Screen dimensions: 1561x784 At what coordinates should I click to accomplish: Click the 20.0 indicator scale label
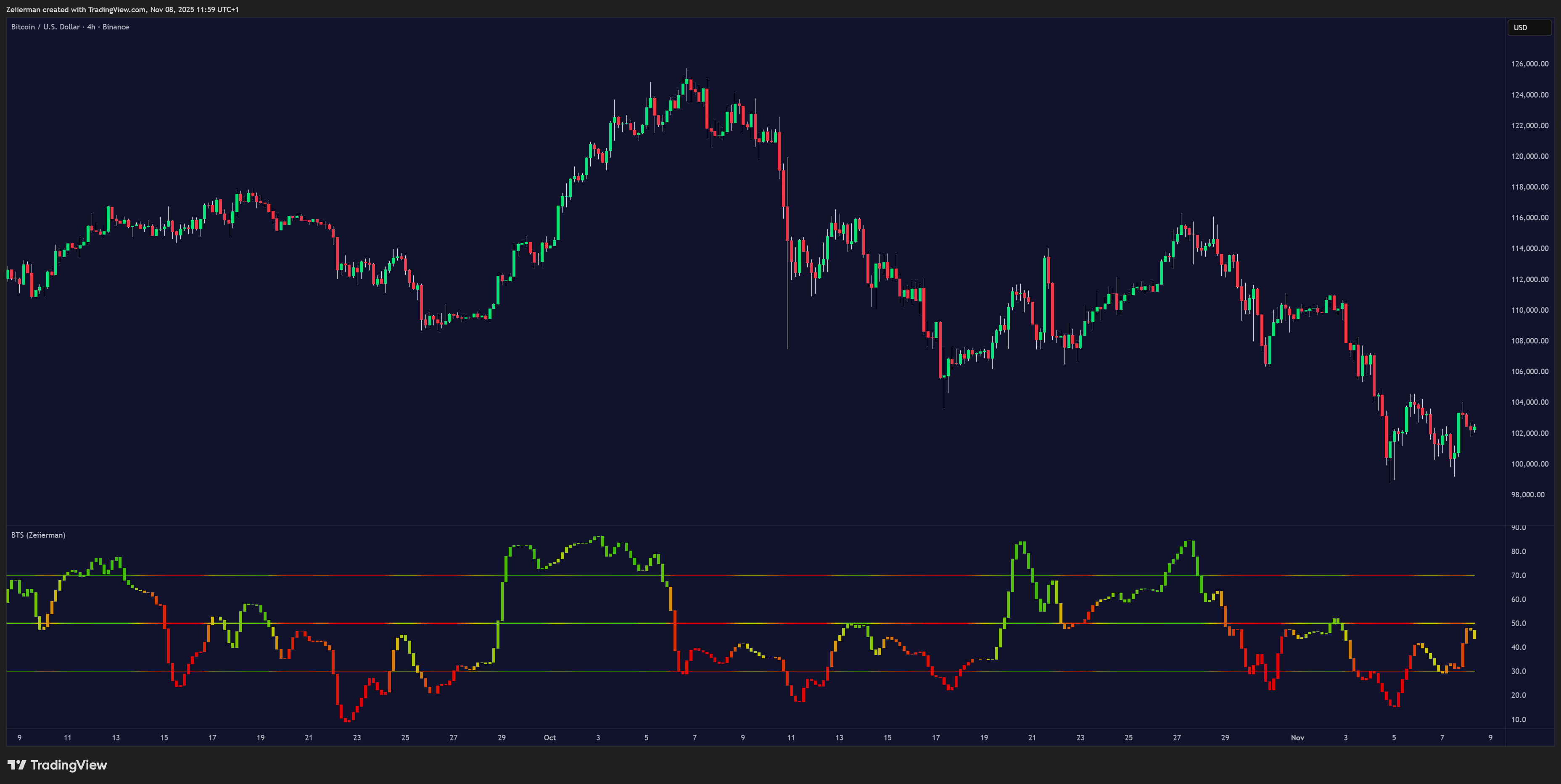[1519, 695]
